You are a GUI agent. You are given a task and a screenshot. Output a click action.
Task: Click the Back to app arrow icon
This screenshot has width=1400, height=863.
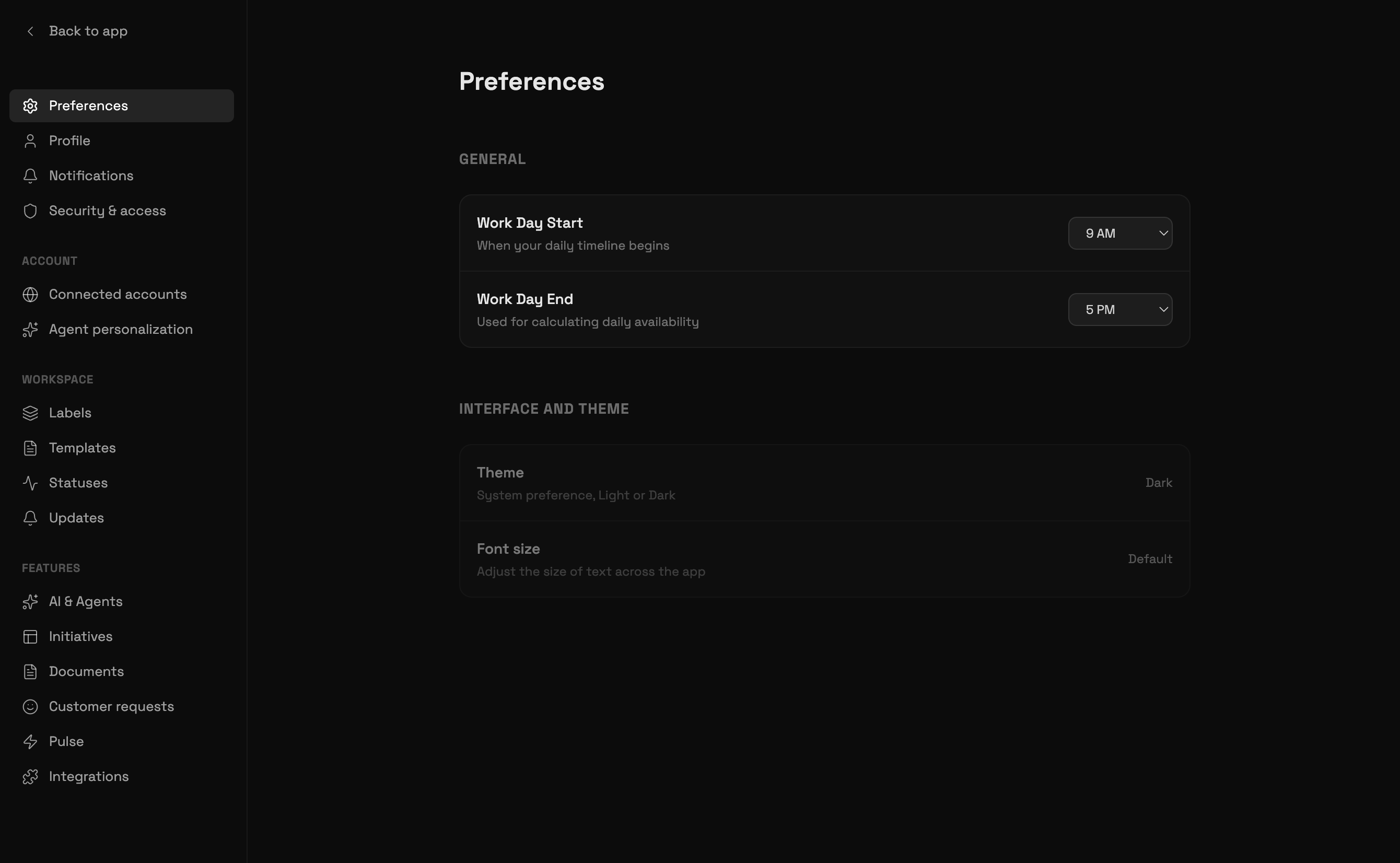[x=30, y=31]
